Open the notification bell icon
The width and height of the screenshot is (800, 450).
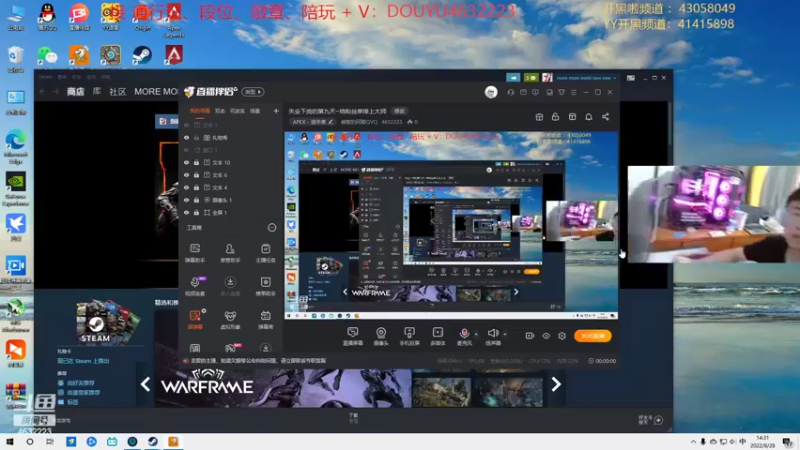coord(589,117)
